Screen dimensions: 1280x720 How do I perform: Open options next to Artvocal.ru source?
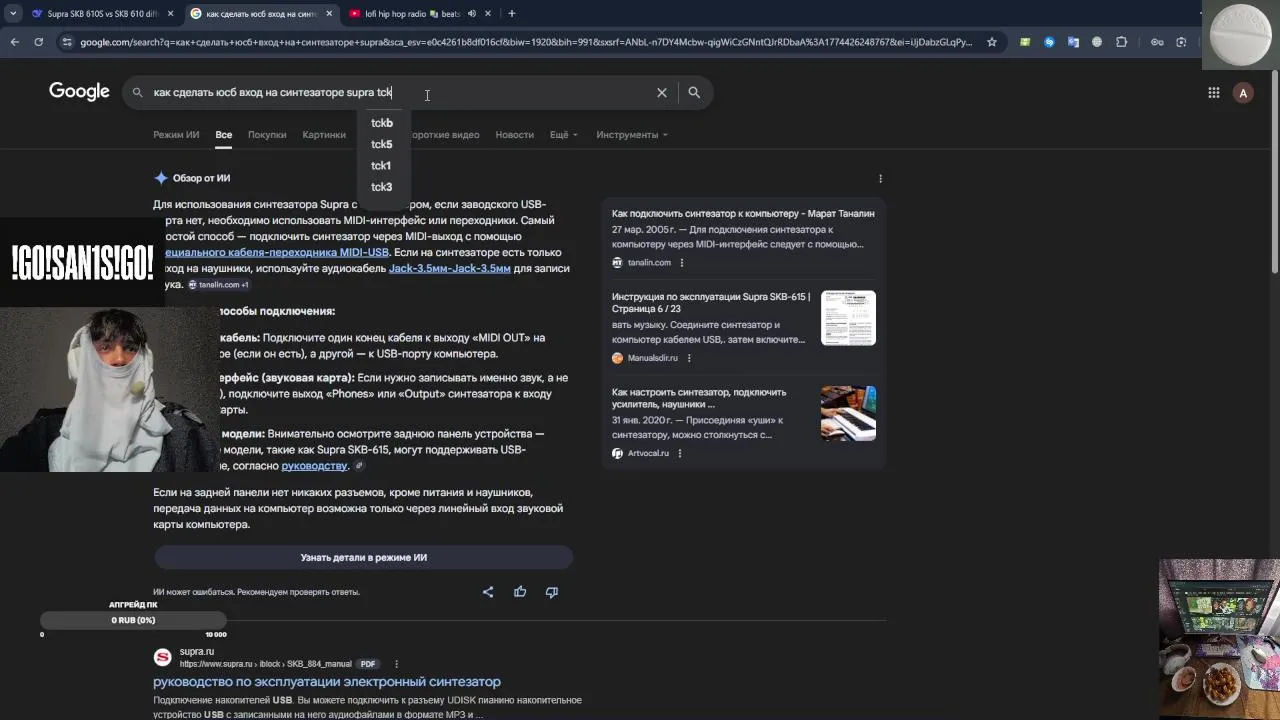[680, 453]
